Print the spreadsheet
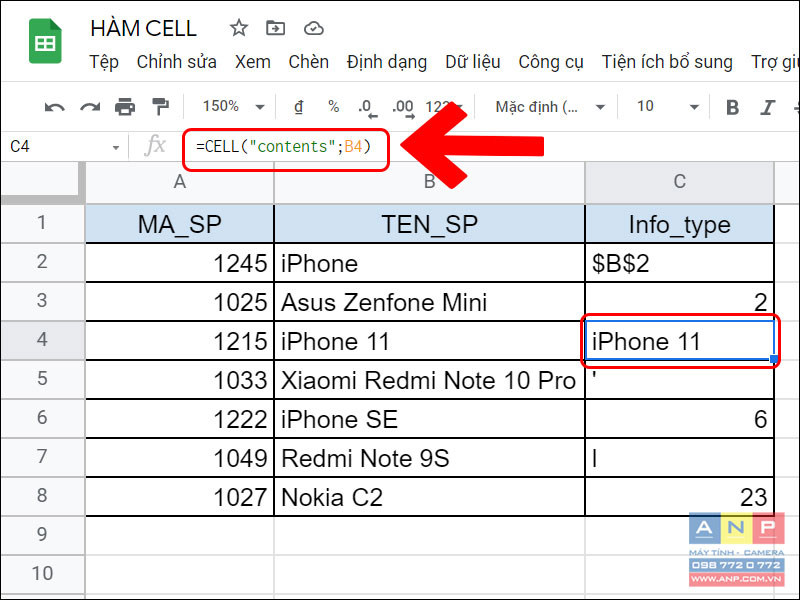The height and width of the screenshot is (600, 800). click(125, 107)
